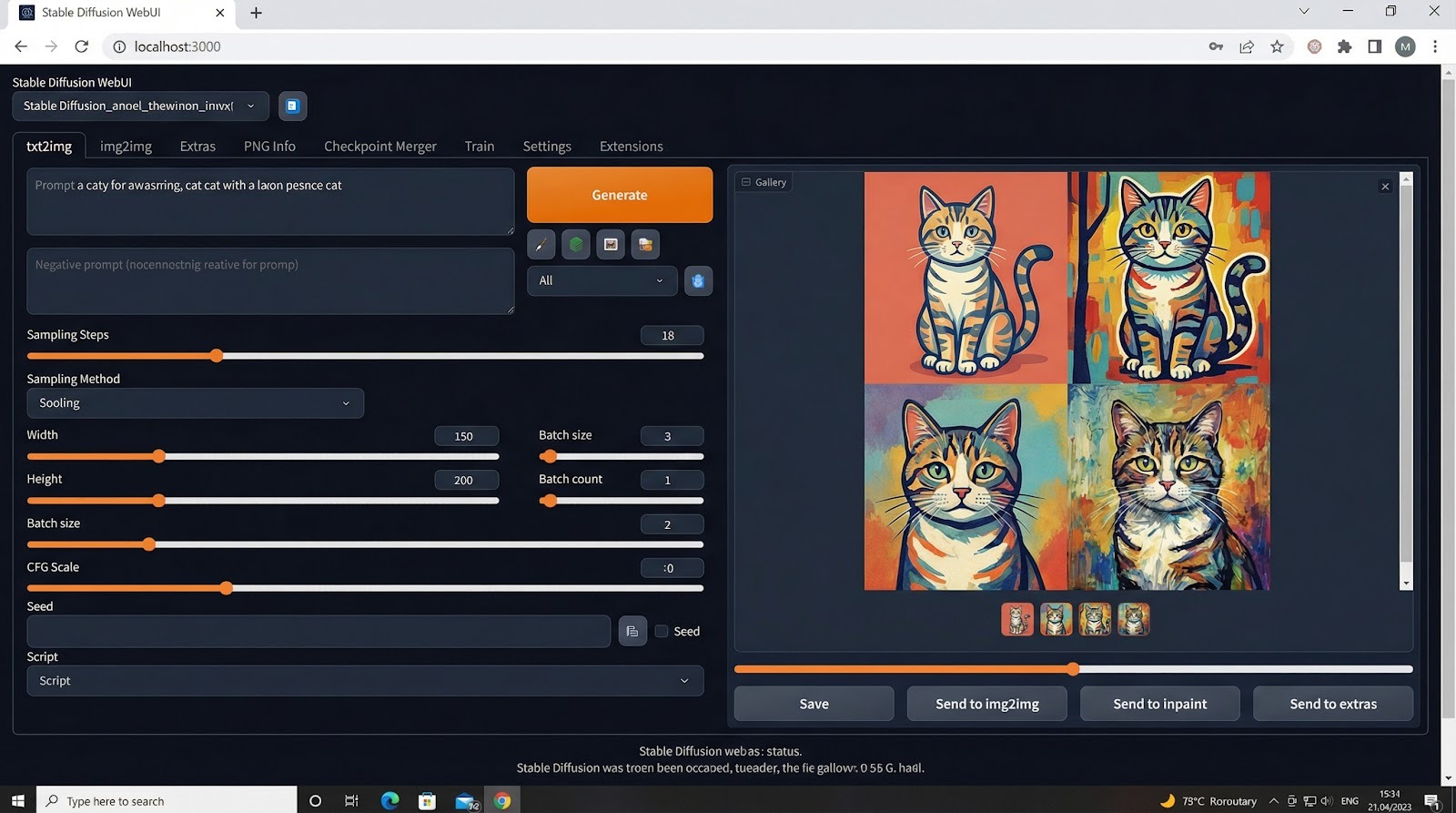Screen dimensions: 1456x813
Task: Click the paintbrush icon under Generate
Action: pos(541,244)
